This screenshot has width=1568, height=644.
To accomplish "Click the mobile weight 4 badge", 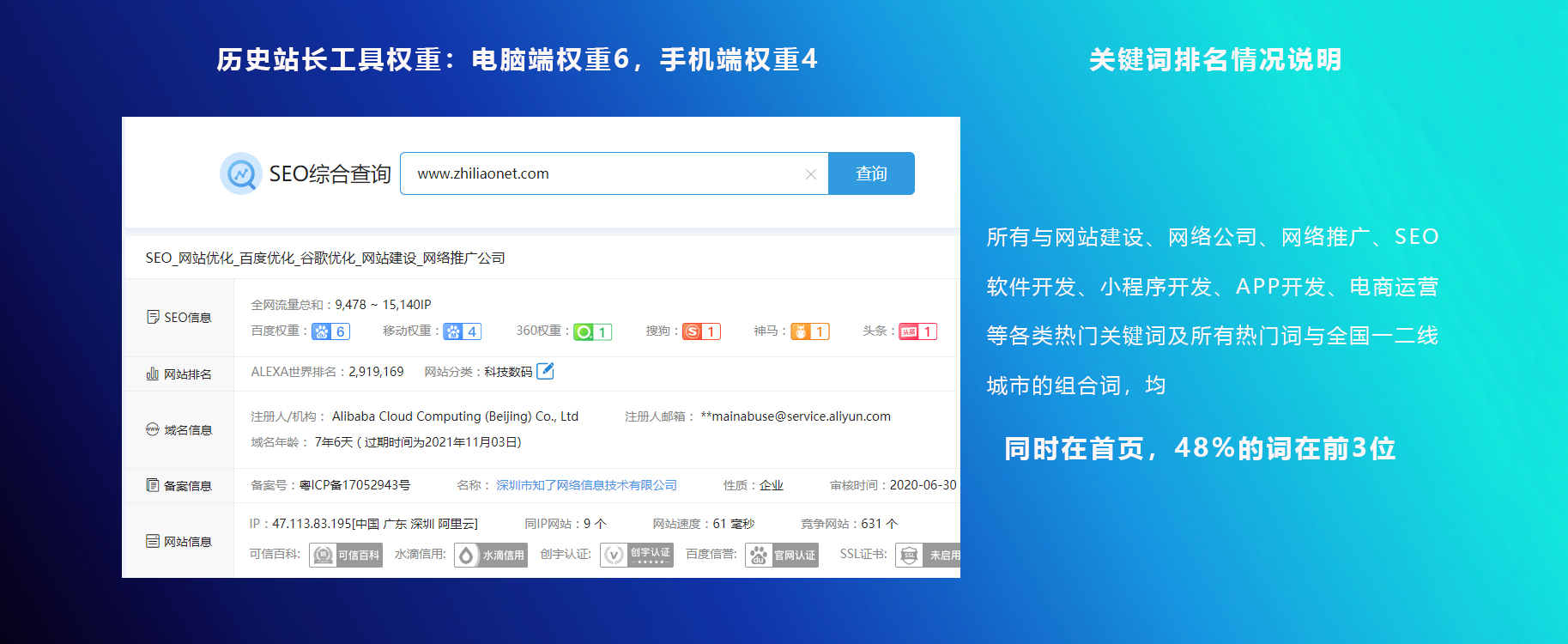I will point(462,331).
